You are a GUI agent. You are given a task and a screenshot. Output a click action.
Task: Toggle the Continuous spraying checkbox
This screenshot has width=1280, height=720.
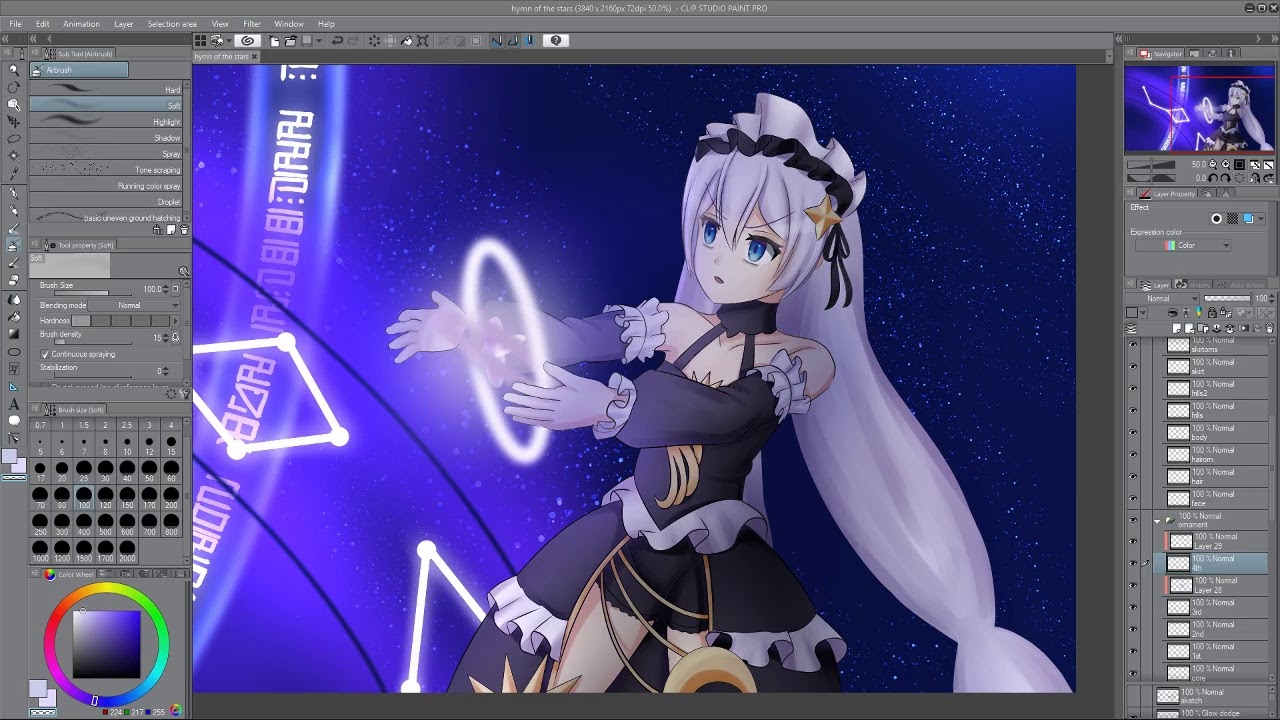(x=45, y=354)
